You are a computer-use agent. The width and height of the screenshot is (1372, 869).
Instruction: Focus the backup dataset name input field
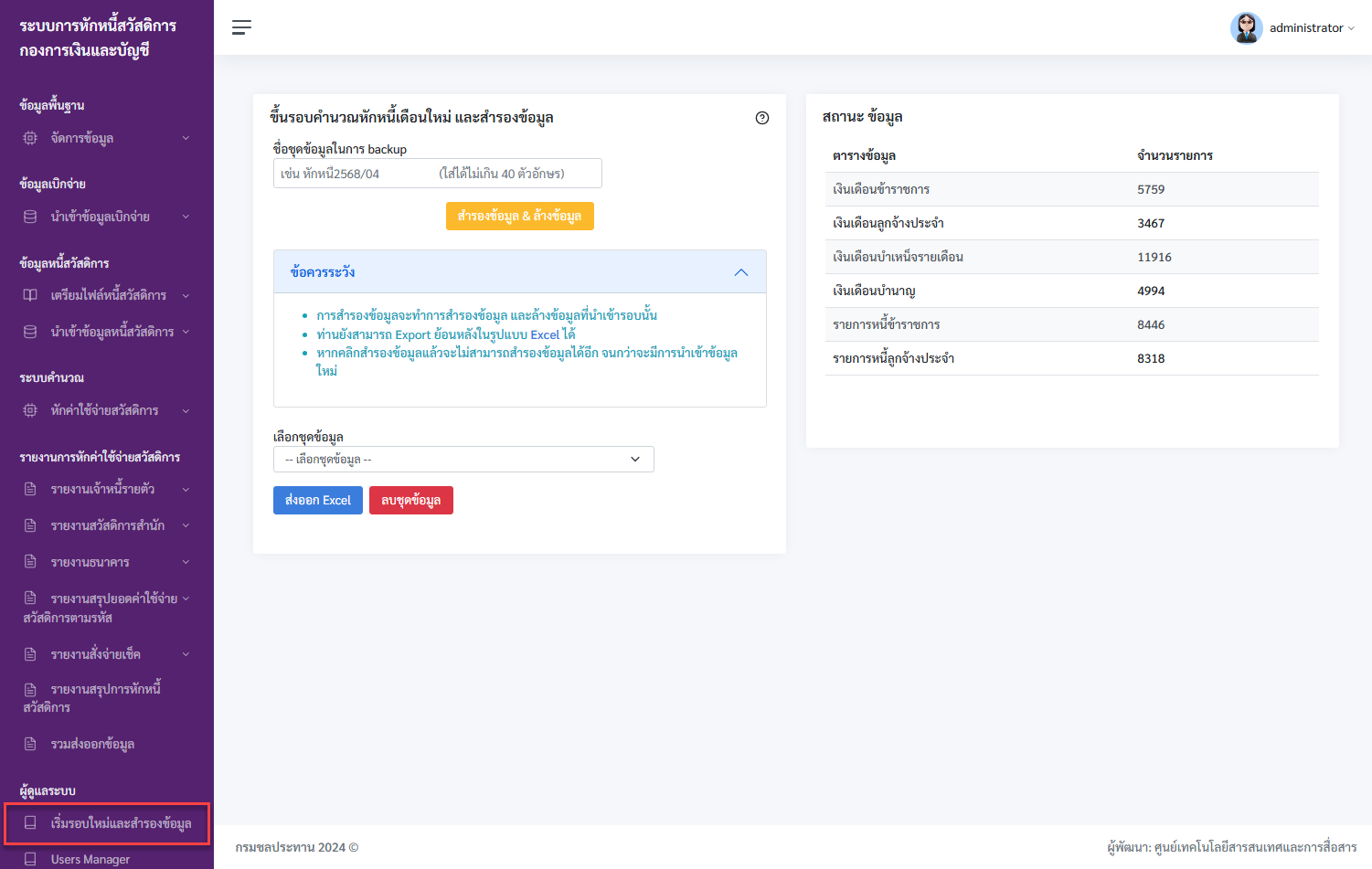438,174
